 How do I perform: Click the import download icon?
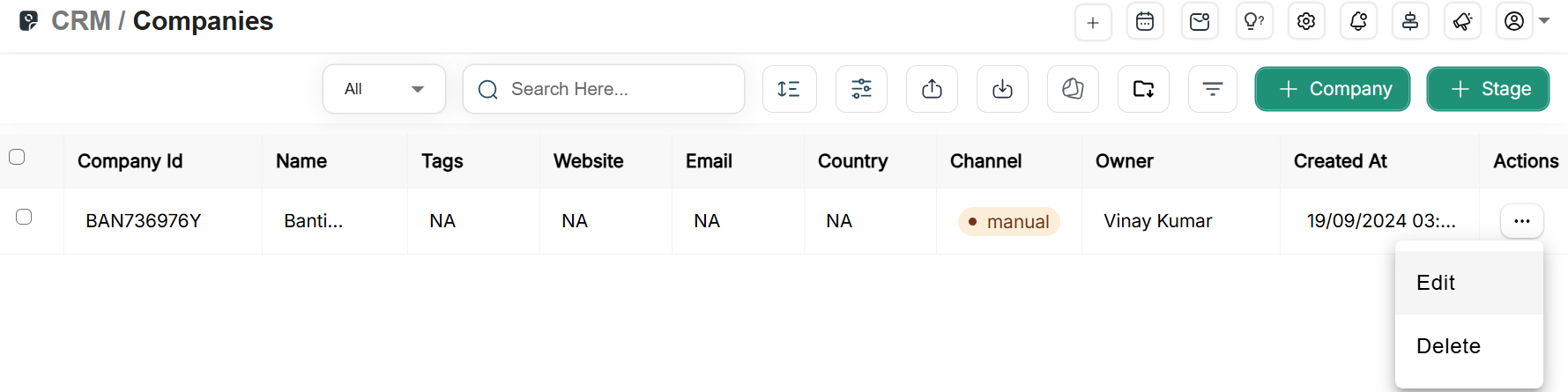click(x=1002, y=89)
